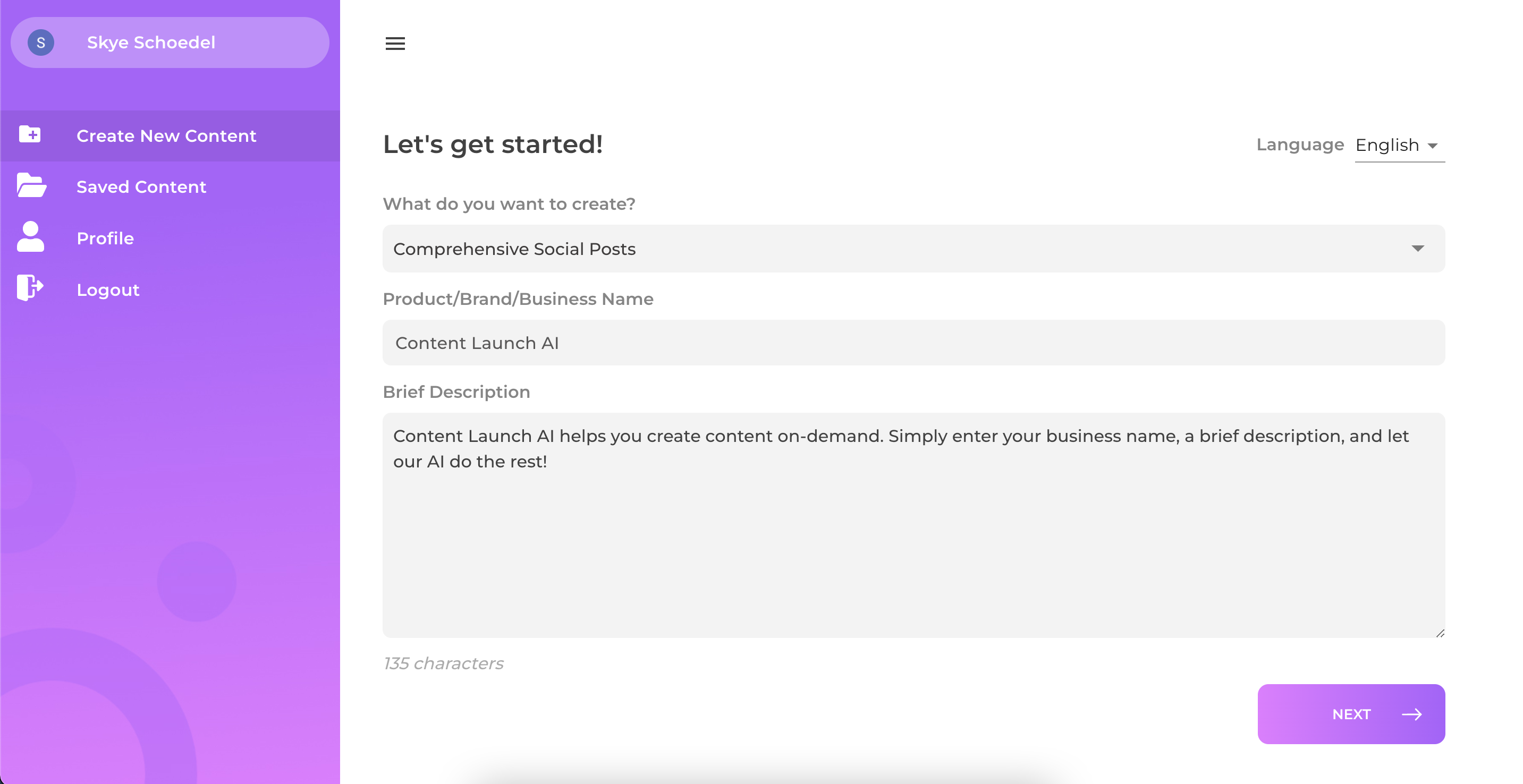Focus the Product/Brand/Business Name field
Screen dimensions: 1523x784
[913, 343]
